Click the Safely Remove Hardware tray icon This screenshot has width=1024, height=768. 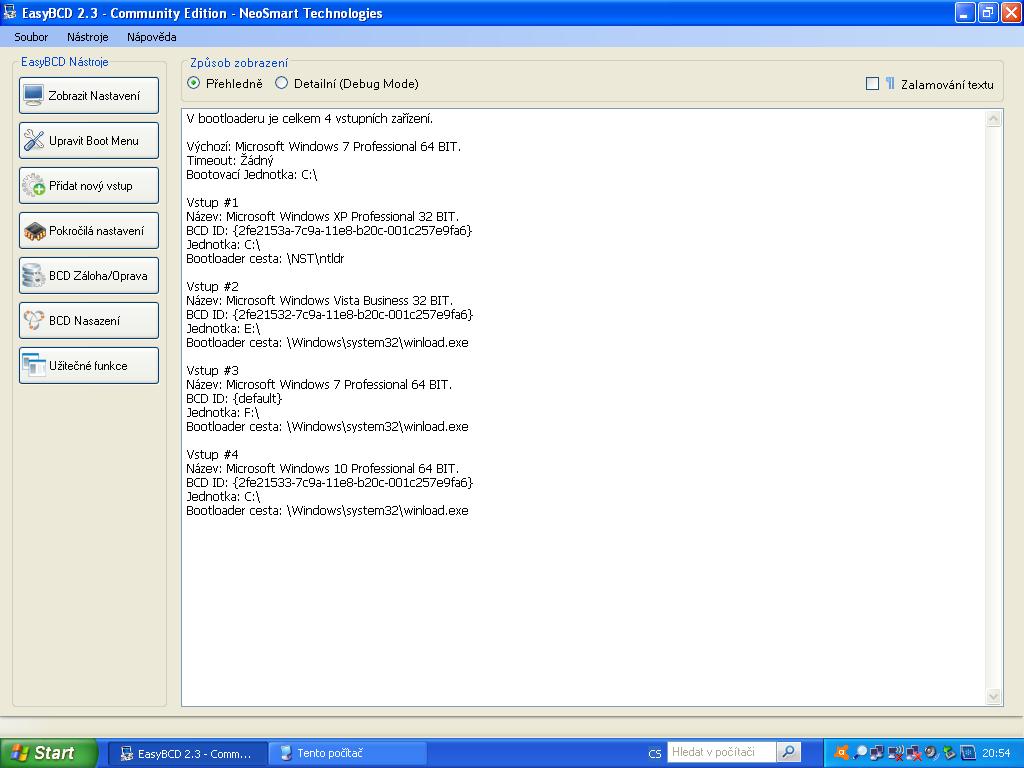point(950,753)
